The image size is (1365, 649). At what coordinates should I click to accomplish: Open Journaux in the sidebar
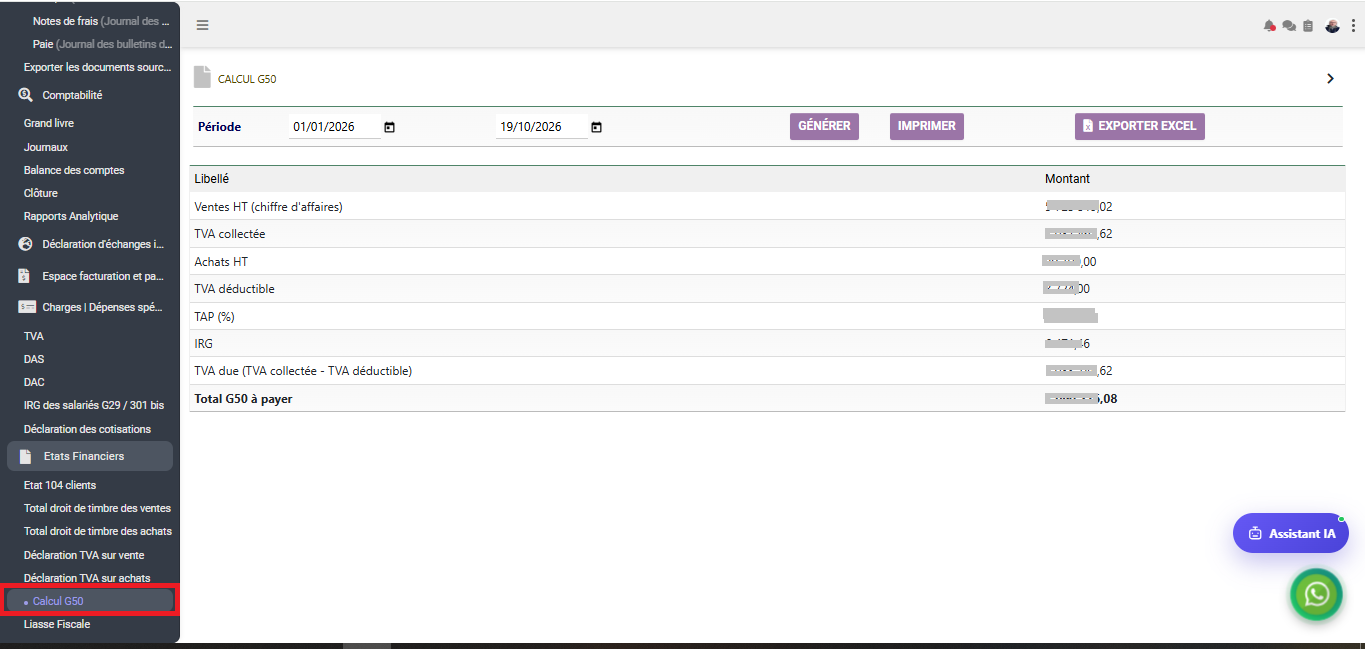click(46, 147)
